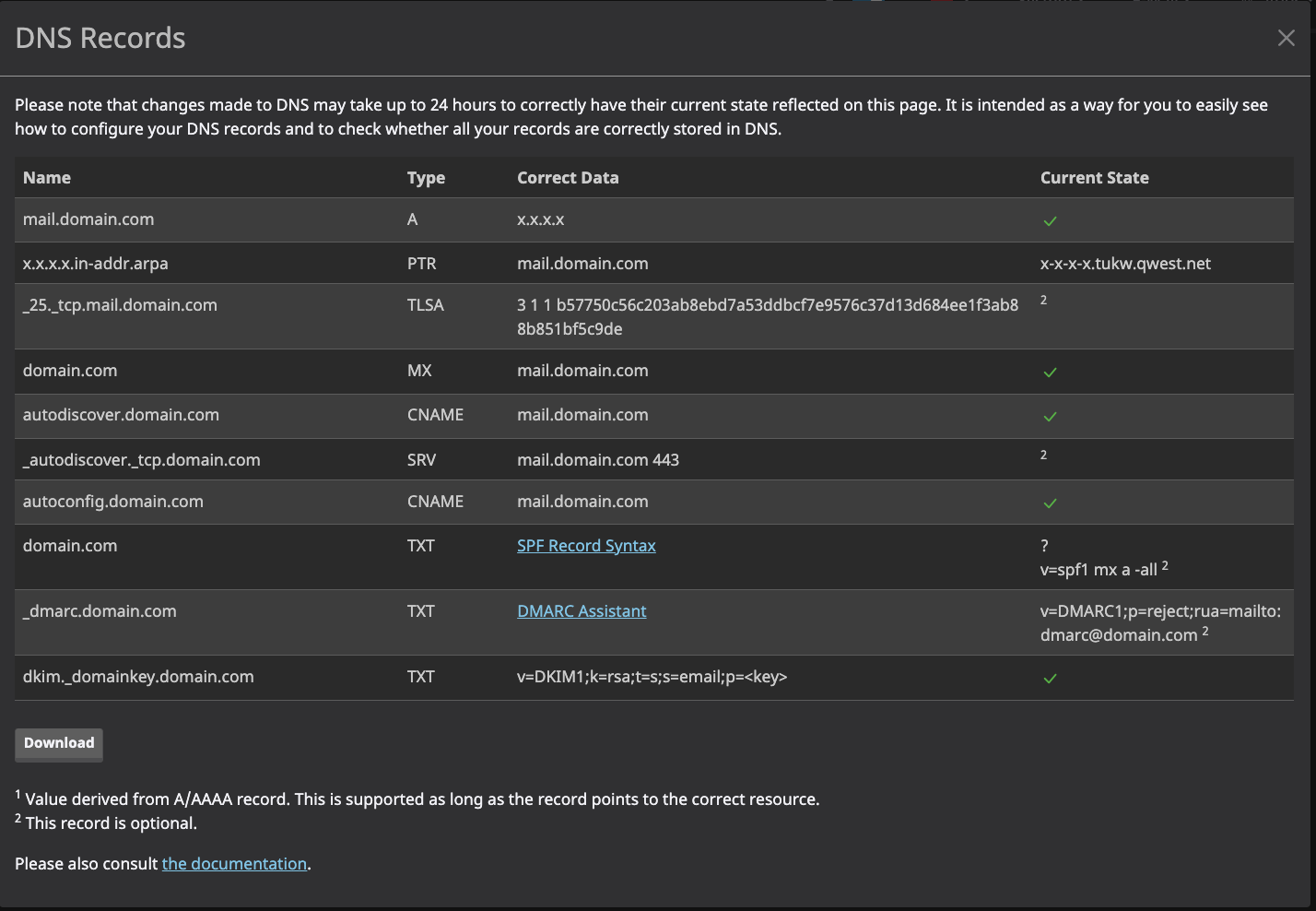This screenshot has width=1316, height=911.
Task: Open the DMARC Assistant link
Action: [582, 611]
